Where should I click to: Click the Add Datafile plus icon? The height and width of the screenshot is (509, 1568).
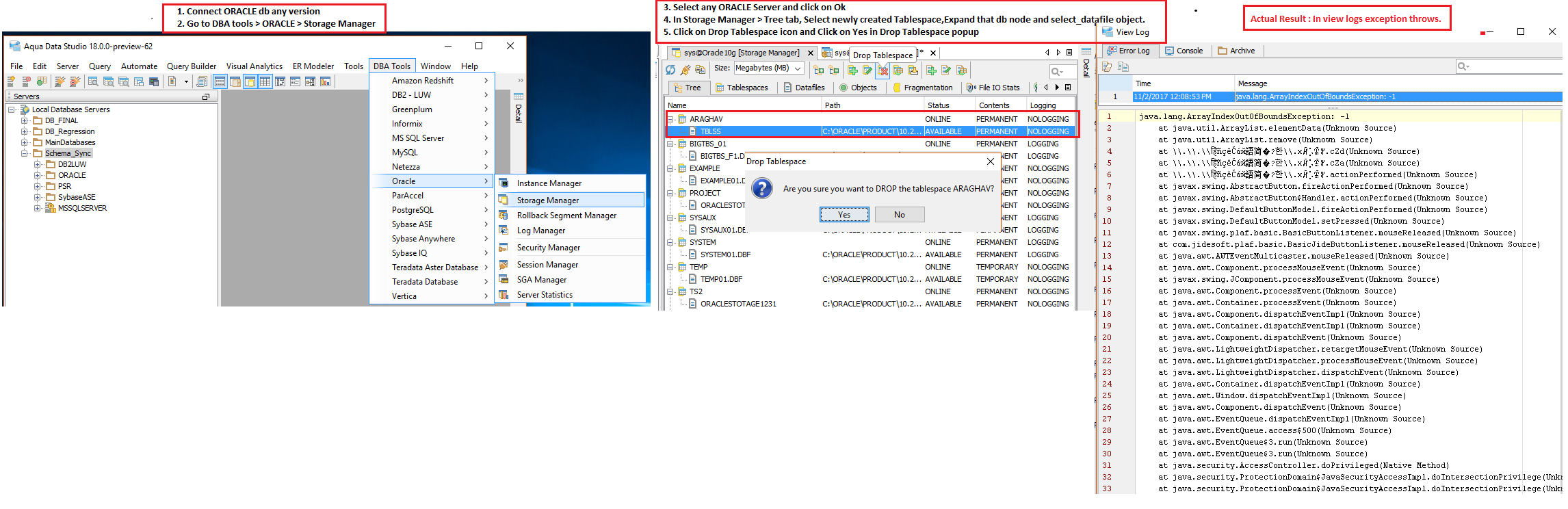(931, 70)
